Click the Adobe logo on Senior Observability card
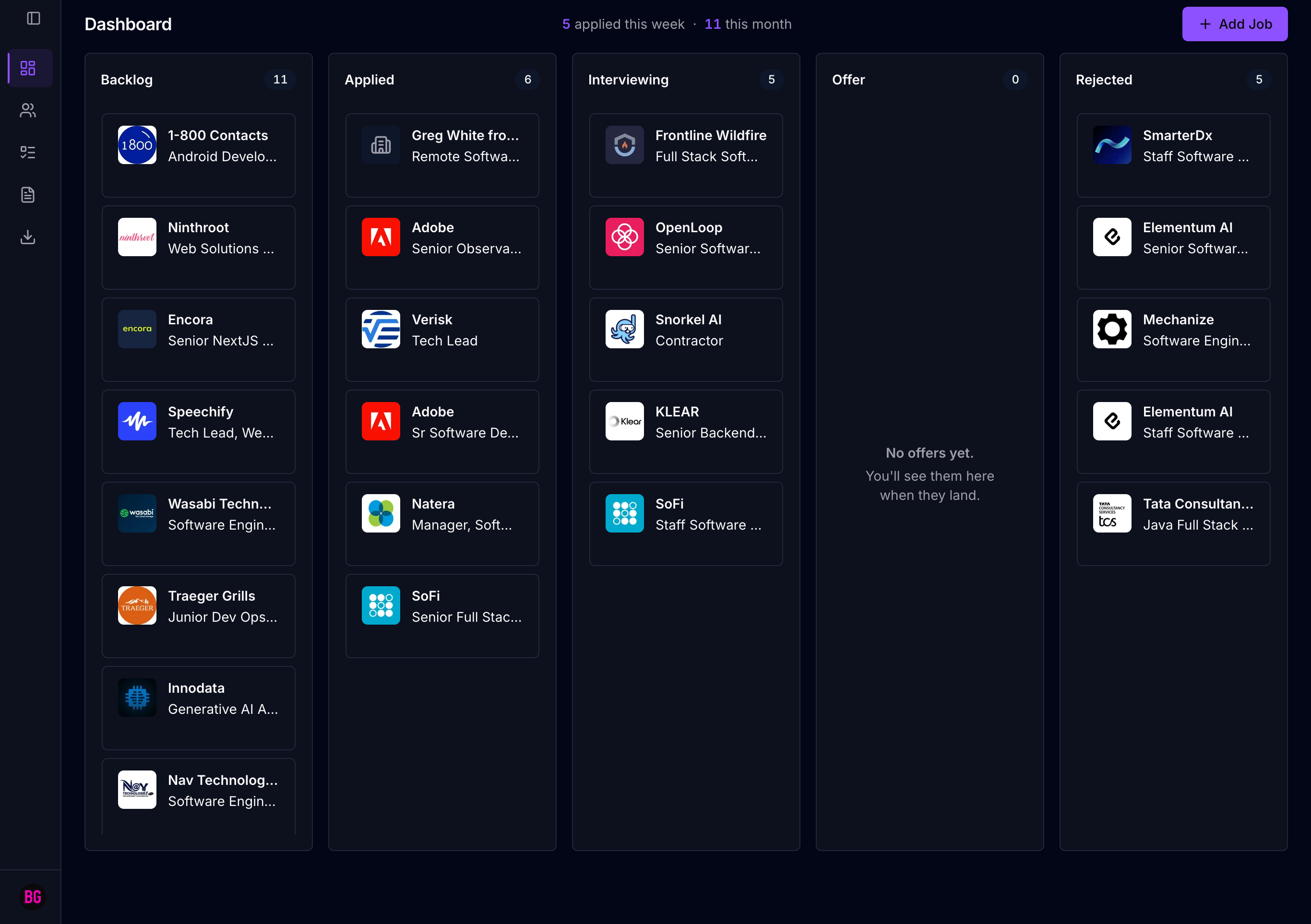The image size is (1311, 924). click(381, 237)
